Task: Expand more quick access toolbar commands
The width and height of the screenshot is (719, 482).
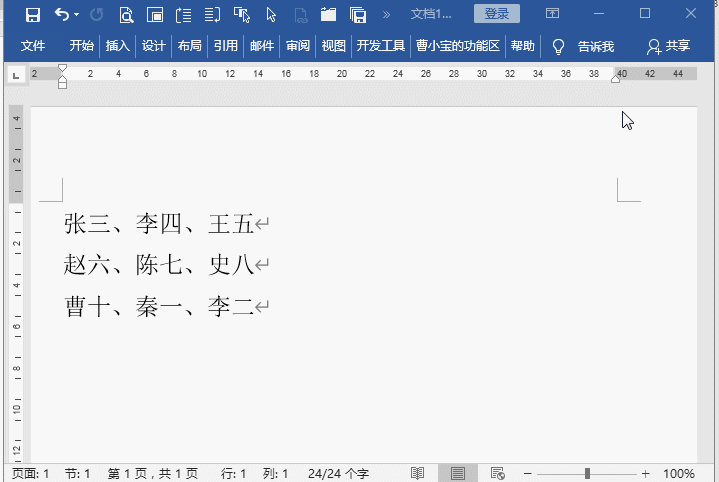Action: click(x=387, y=15)
